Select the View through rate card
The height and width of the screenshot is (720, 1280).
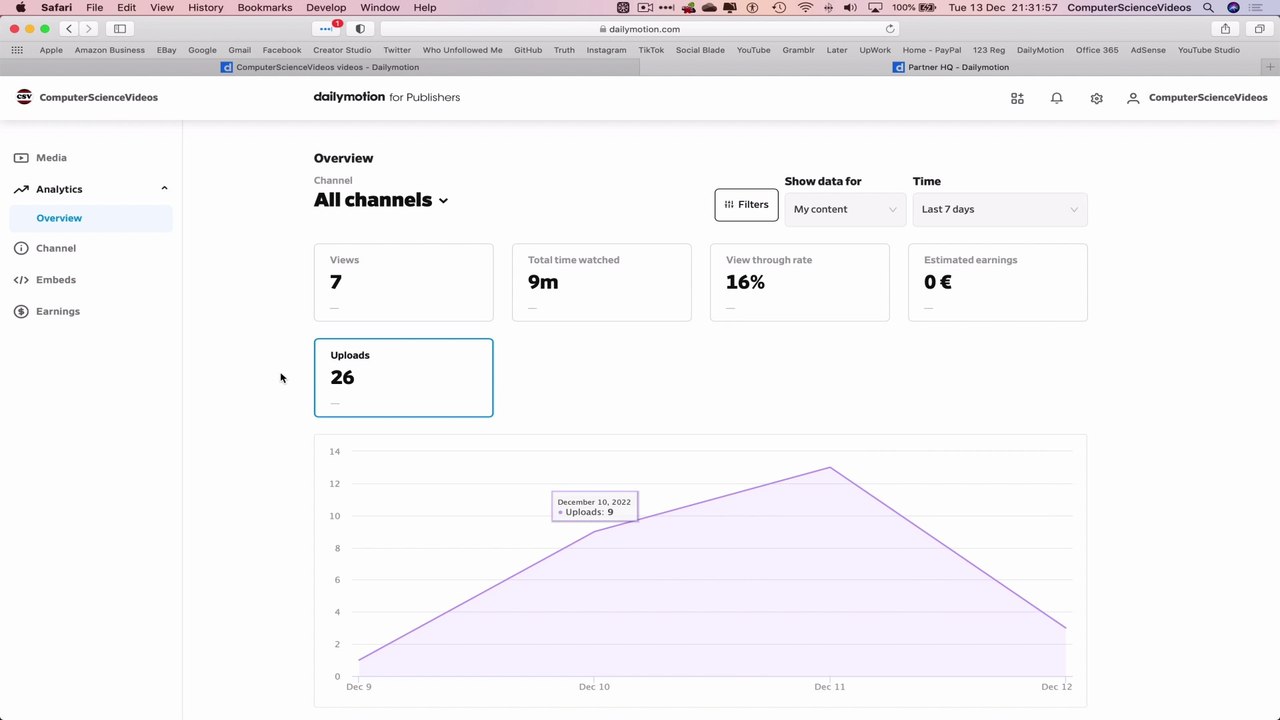coord(800,282)
